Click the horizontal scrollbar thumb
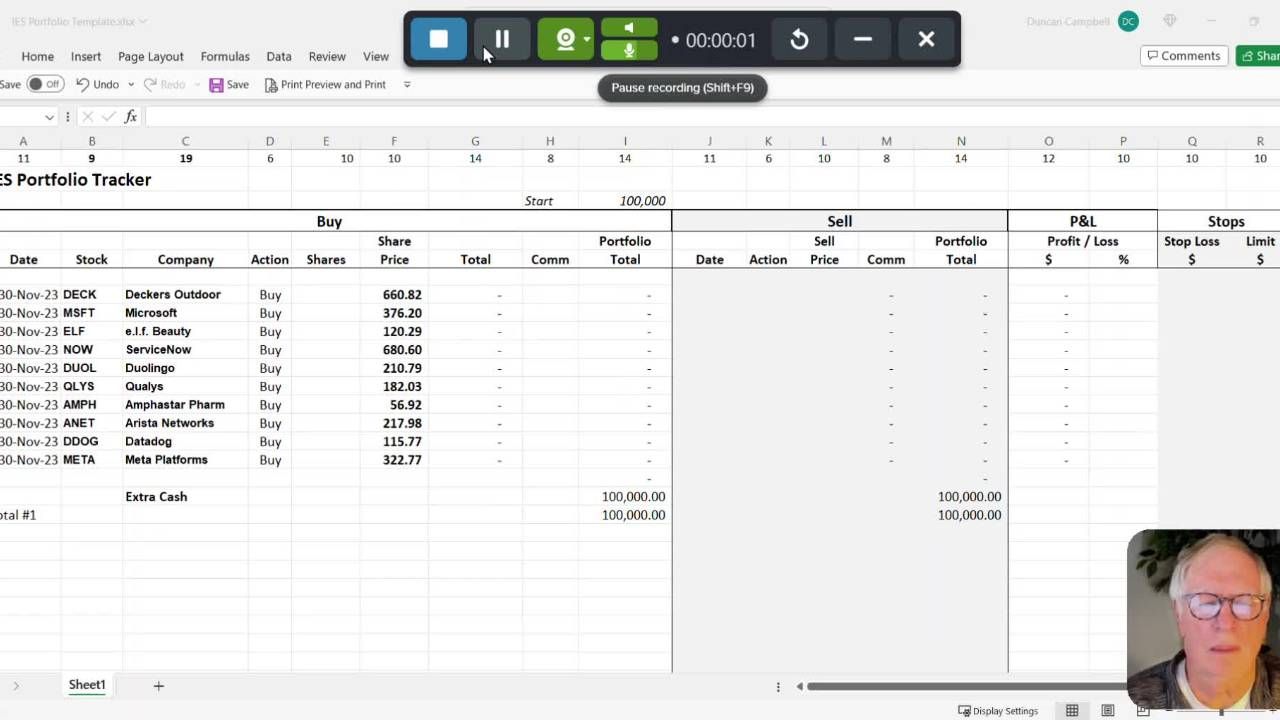1280x720 pixels. pyautogui.click(x=966, y=686)
